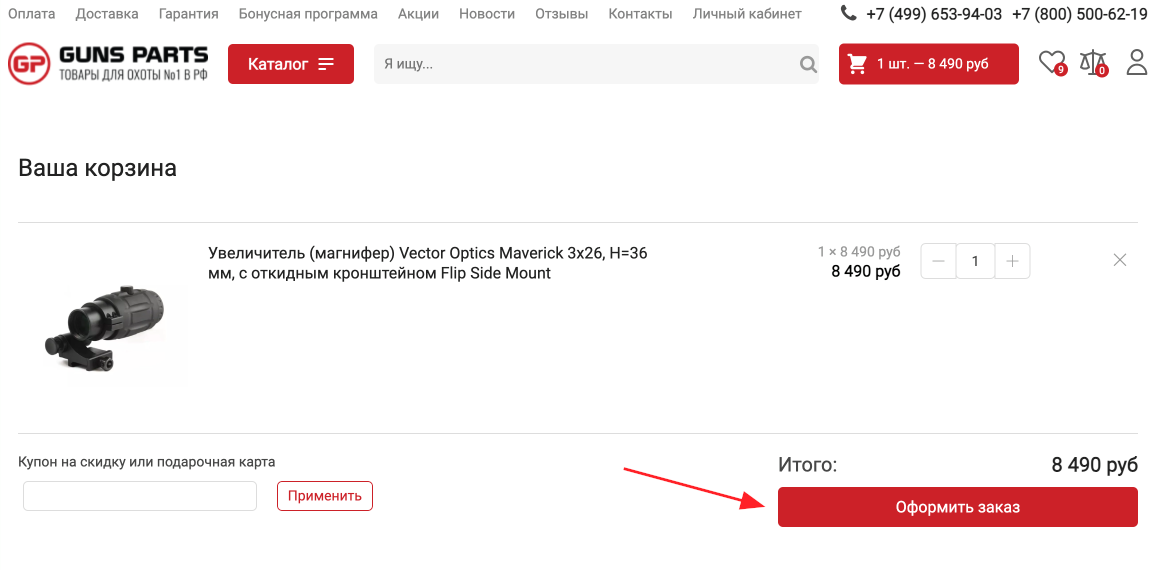Go to Бонусная программа page
This screenshot has height=570, width=1164.
coord(308,14)
